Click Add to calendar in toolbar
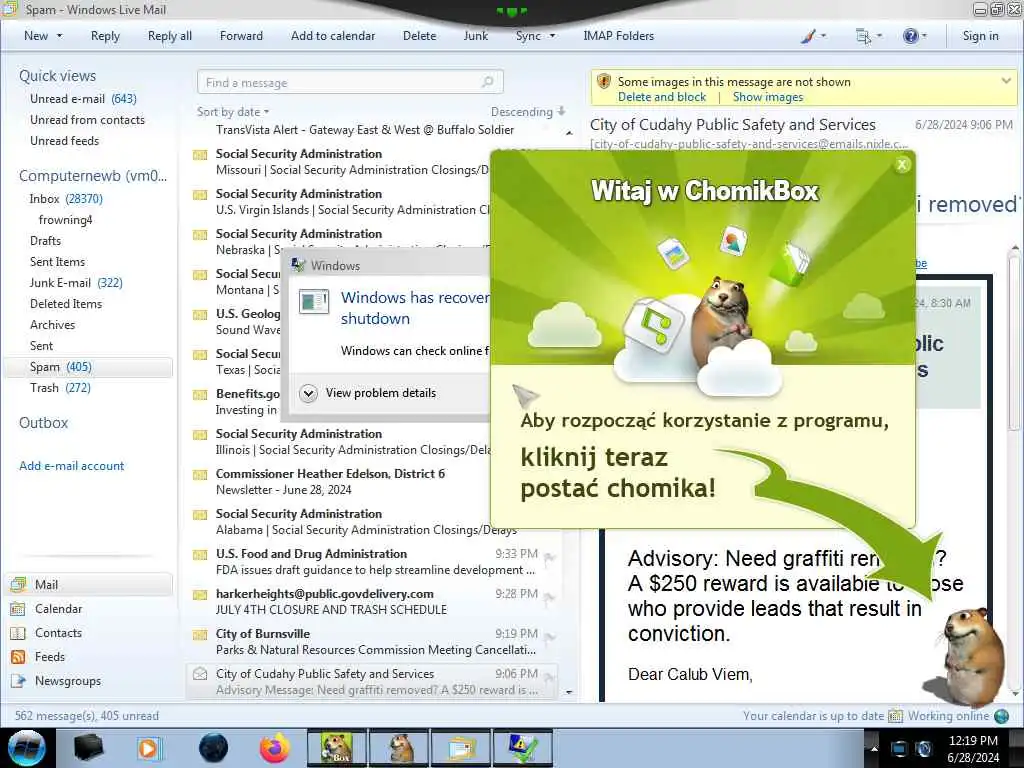The height and width of the screenshot is (768, 1024). (333, 36)
